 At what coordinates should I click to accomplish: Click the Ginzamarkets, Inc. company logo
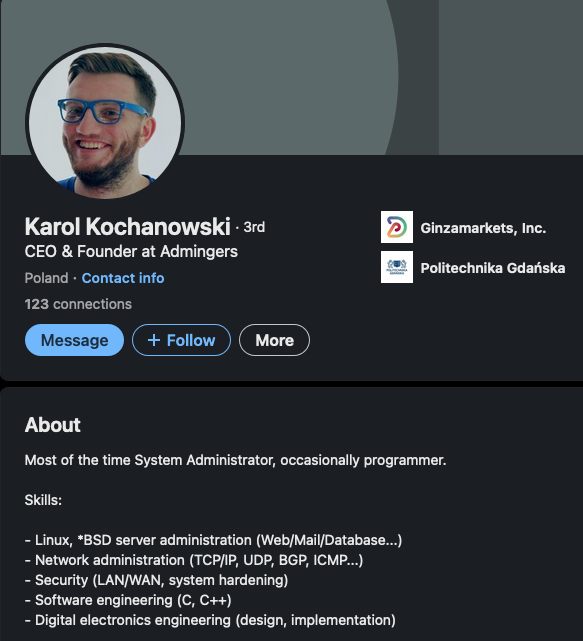pos(397,227)
